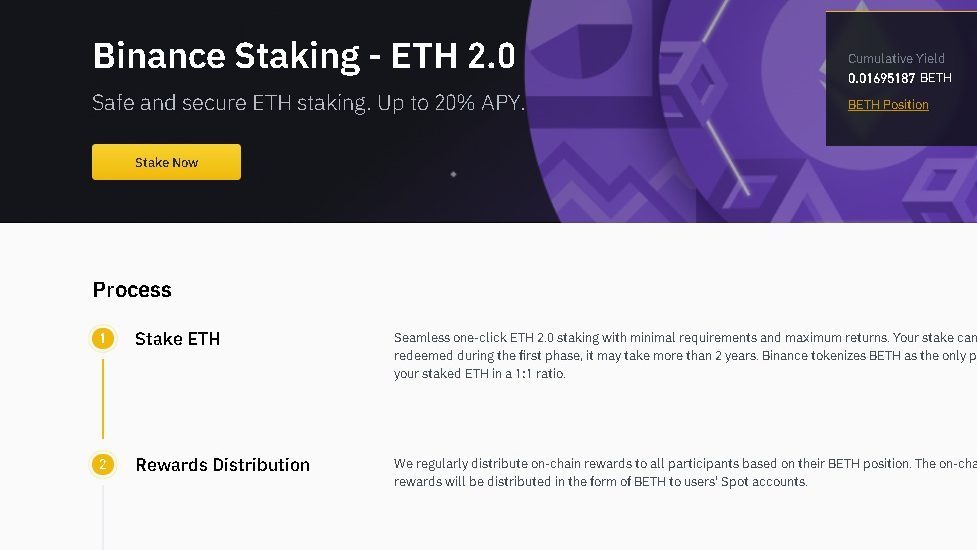Screen dimensions: 977x550
Task: Select the Stake ETH step title
Action: tap(177, 339)
